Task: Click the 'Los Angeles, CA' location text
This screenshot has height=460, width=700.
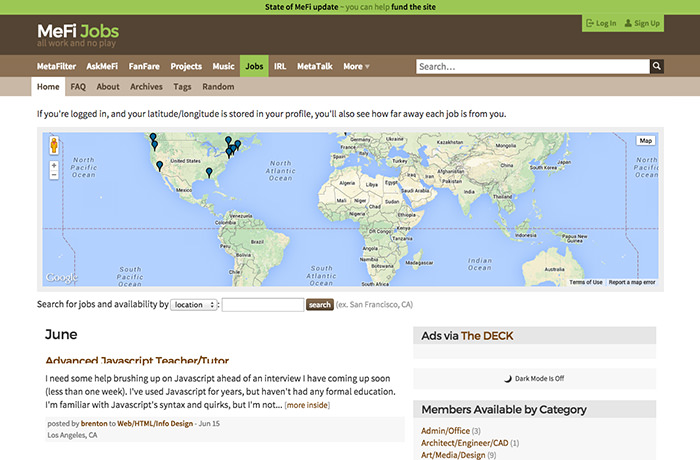Action: pos(72,435)
